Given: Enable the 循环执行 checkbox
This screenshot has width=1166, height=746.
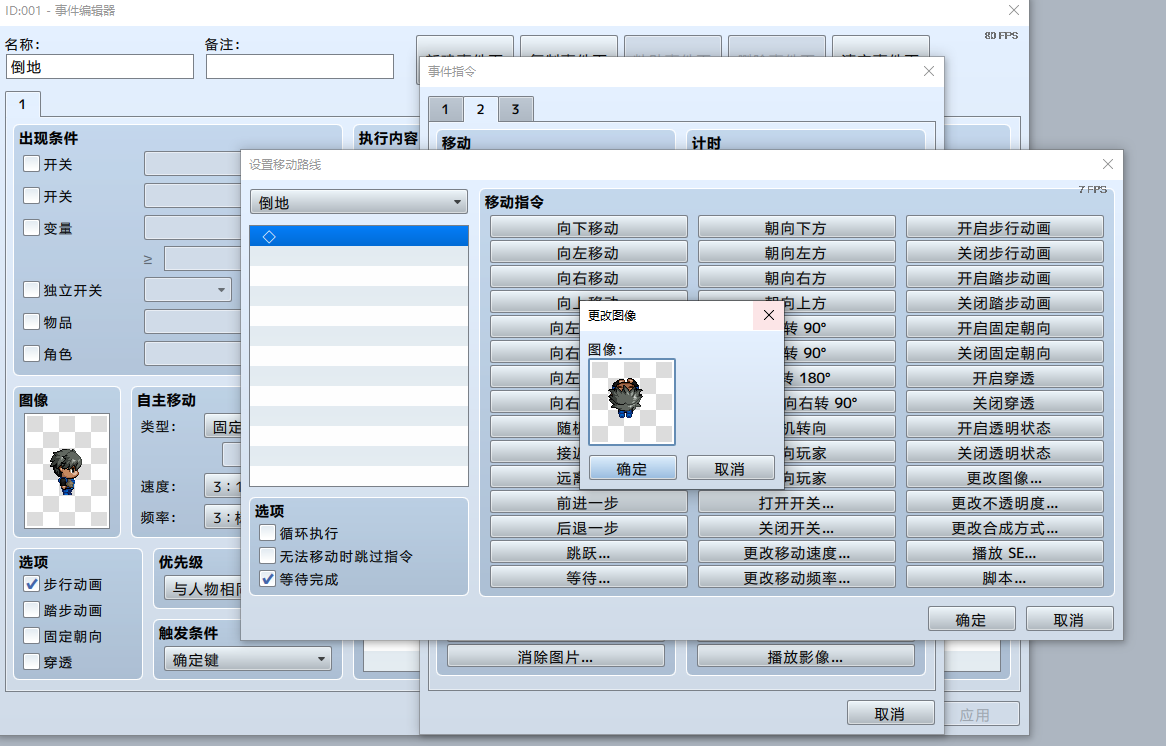Looking at the screenshot, I should click(268, 533).
